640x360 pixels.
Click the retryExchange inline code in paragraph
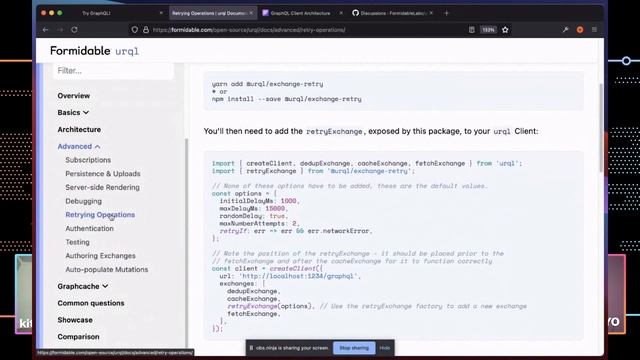[x=334, y=131]
